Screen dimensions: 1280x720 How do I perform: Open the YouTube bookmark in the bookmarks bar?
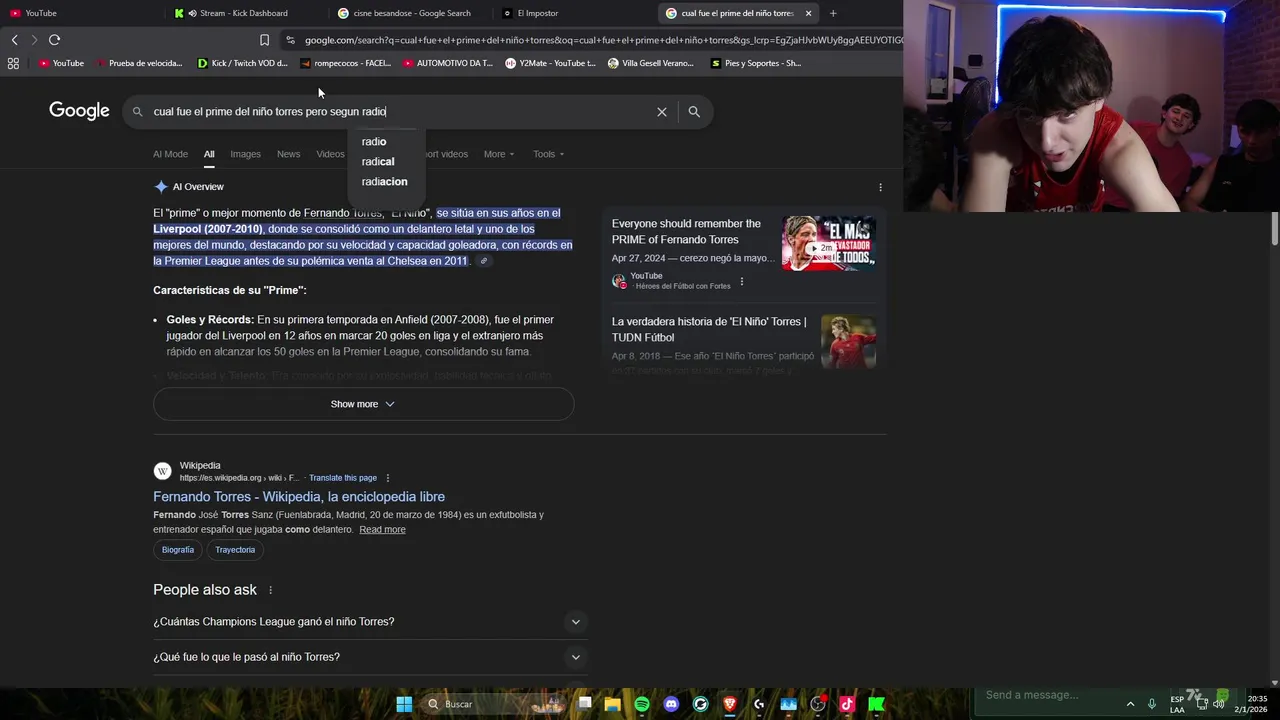coord(61,63)
